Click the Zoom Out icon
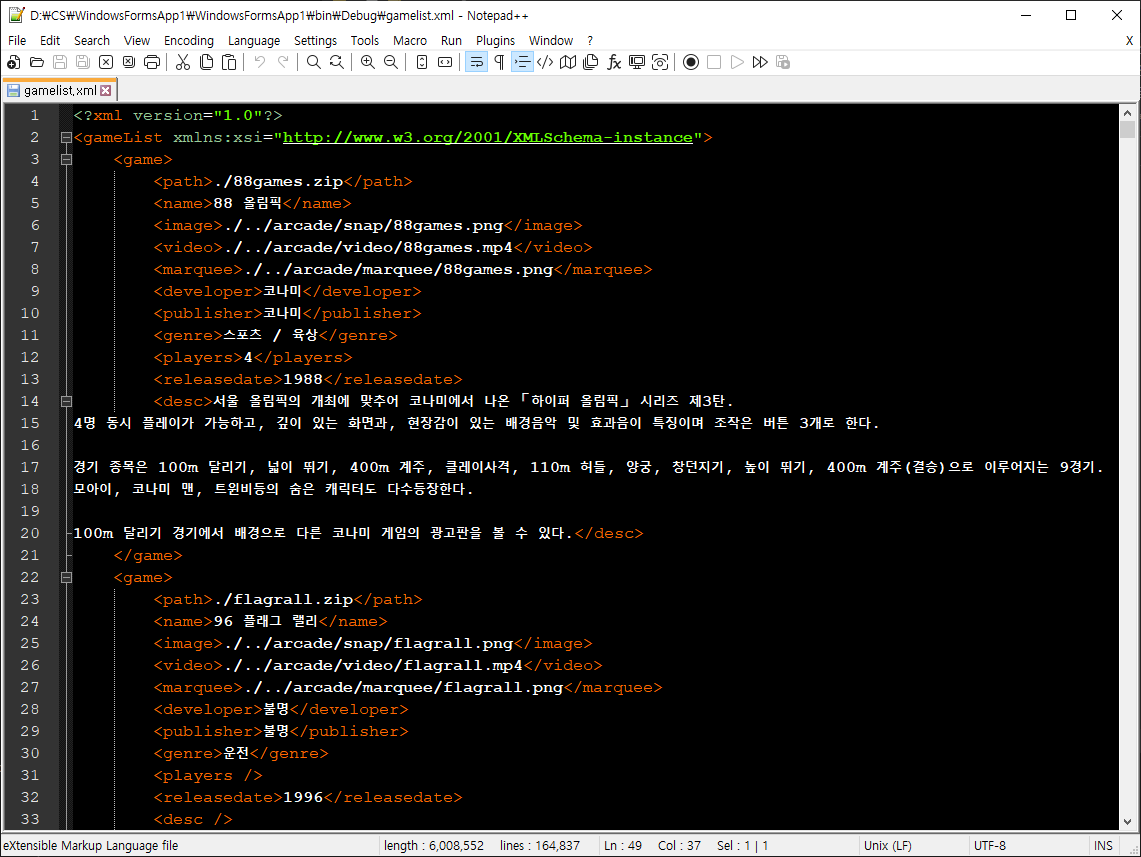The image size is (1141, 857). pyautogui.click(x=391, y=63)
